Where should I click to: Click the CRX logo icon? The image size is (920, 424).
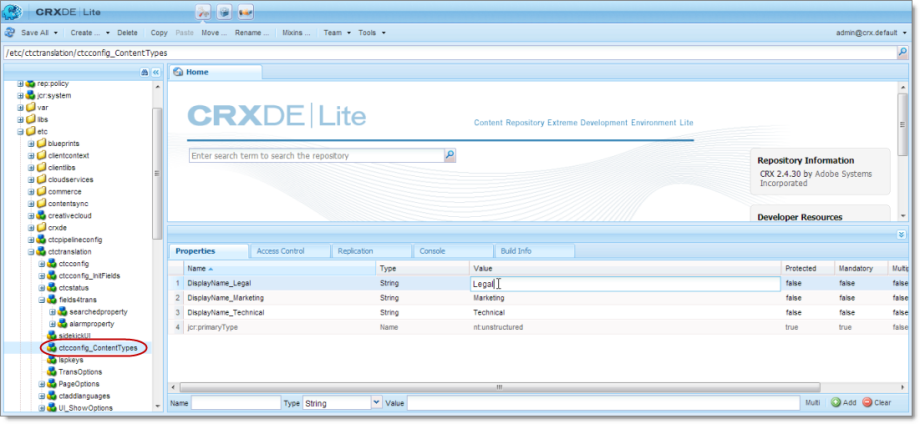click(12, 12)
